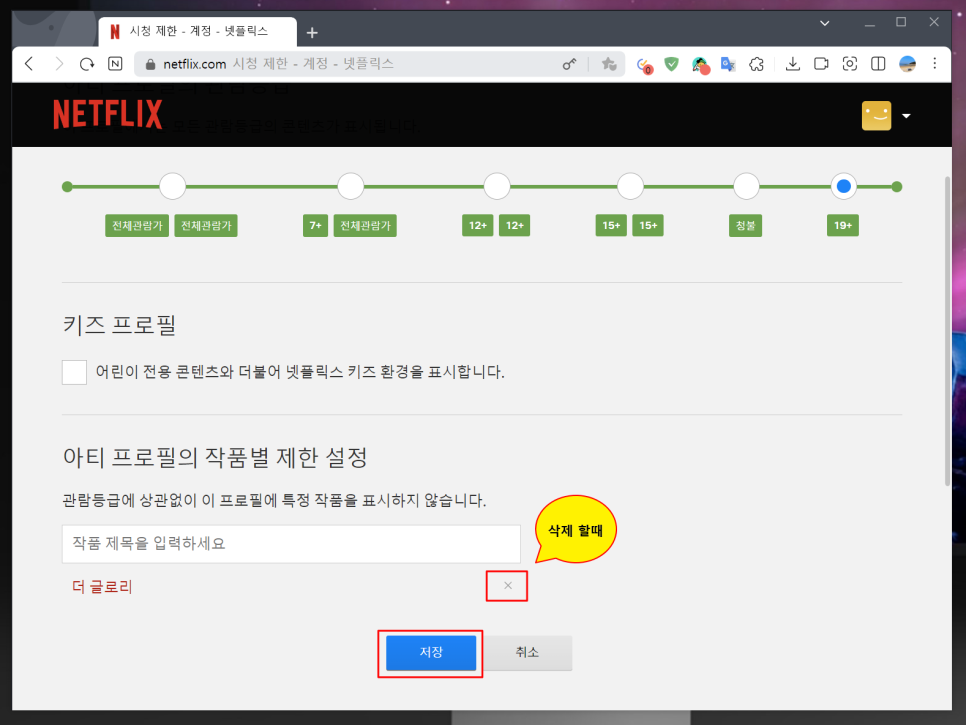The image size is (966, 725).
Task: Click the lock icon before netflix.com
Action: (x=150, y=64)
